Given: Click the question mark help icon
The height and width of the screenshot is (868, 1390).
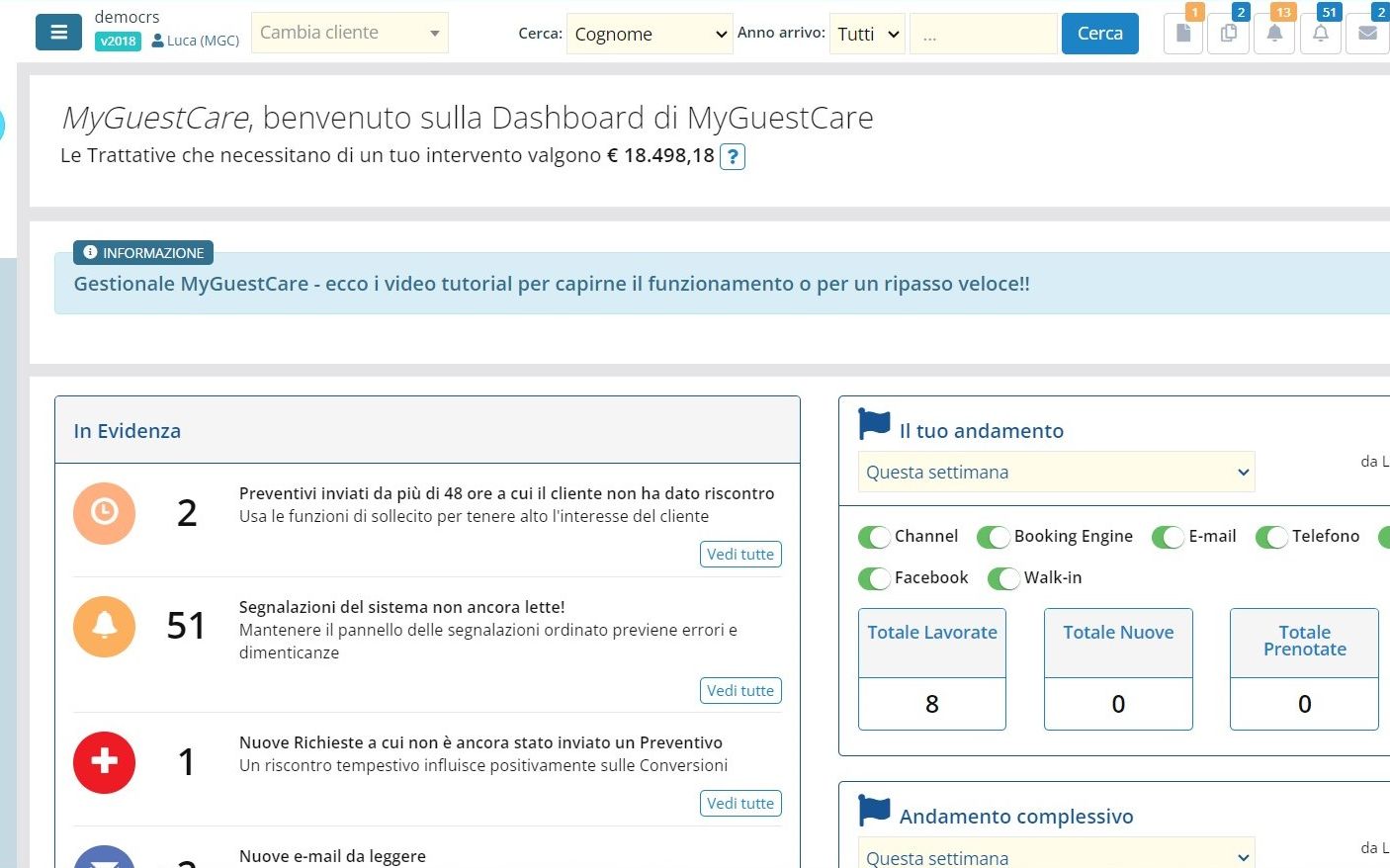Looking at the screenshot, I should 733,156.
